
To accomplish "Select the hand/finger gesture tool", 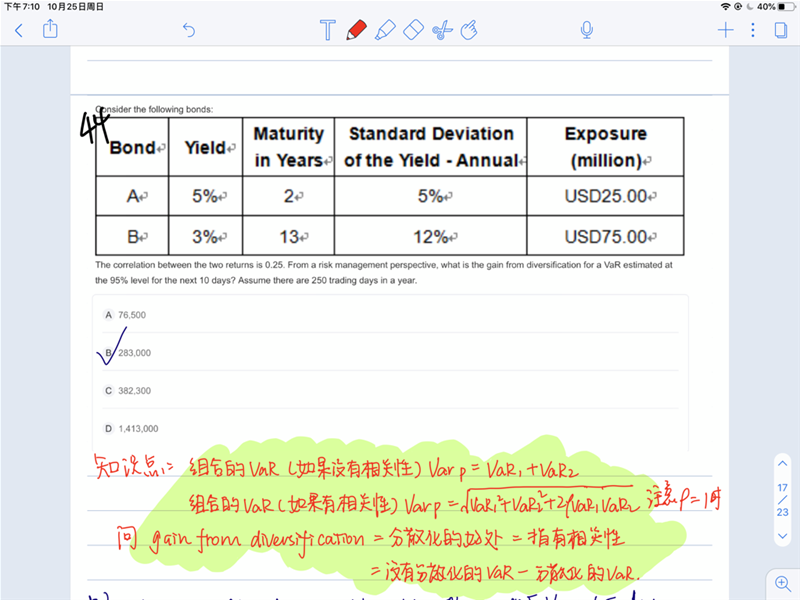I will click(x=469, y=30).
